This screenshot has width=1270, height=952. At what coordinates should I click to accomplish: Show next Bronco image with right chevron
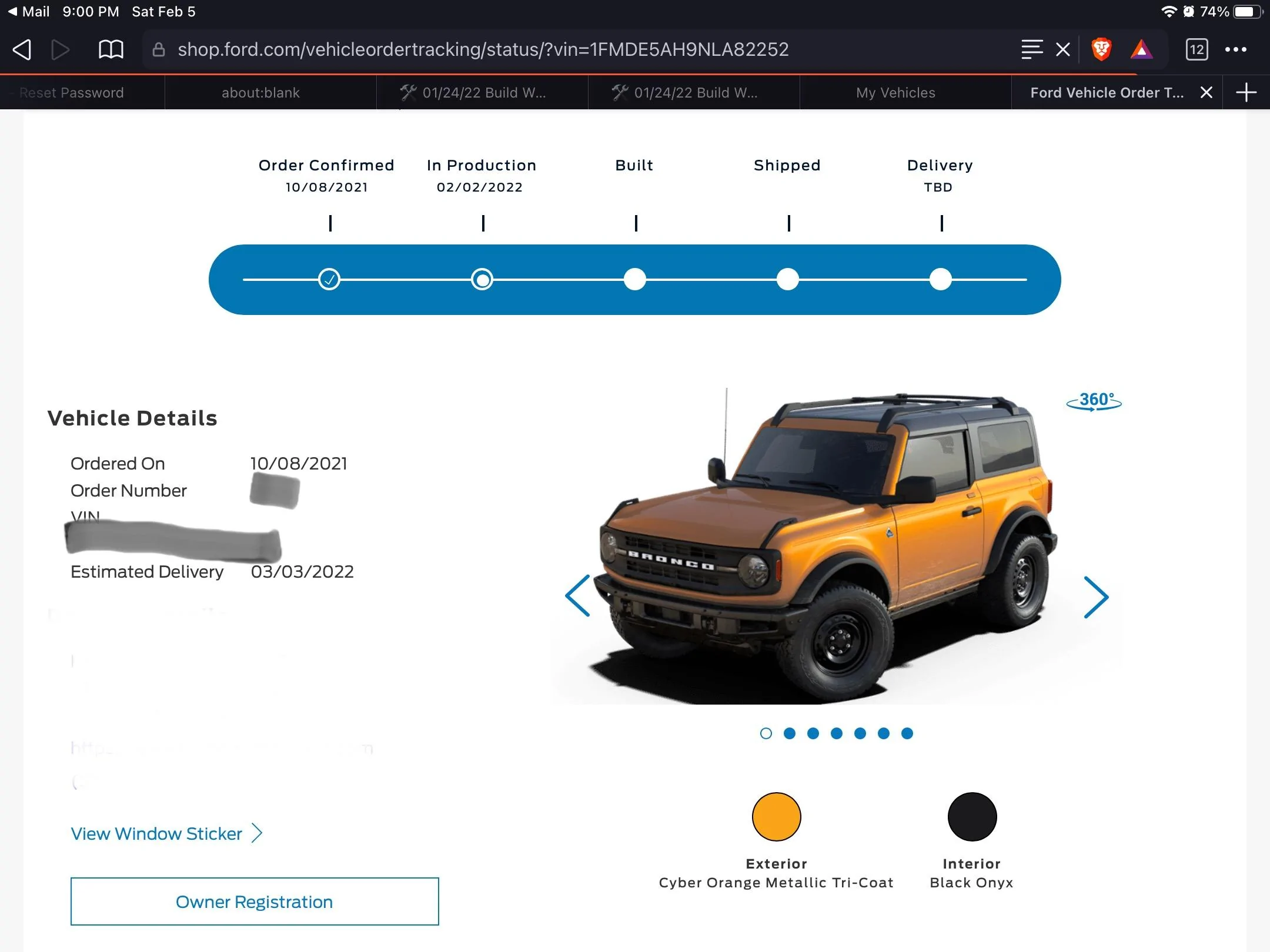(x=1096, y=597)
